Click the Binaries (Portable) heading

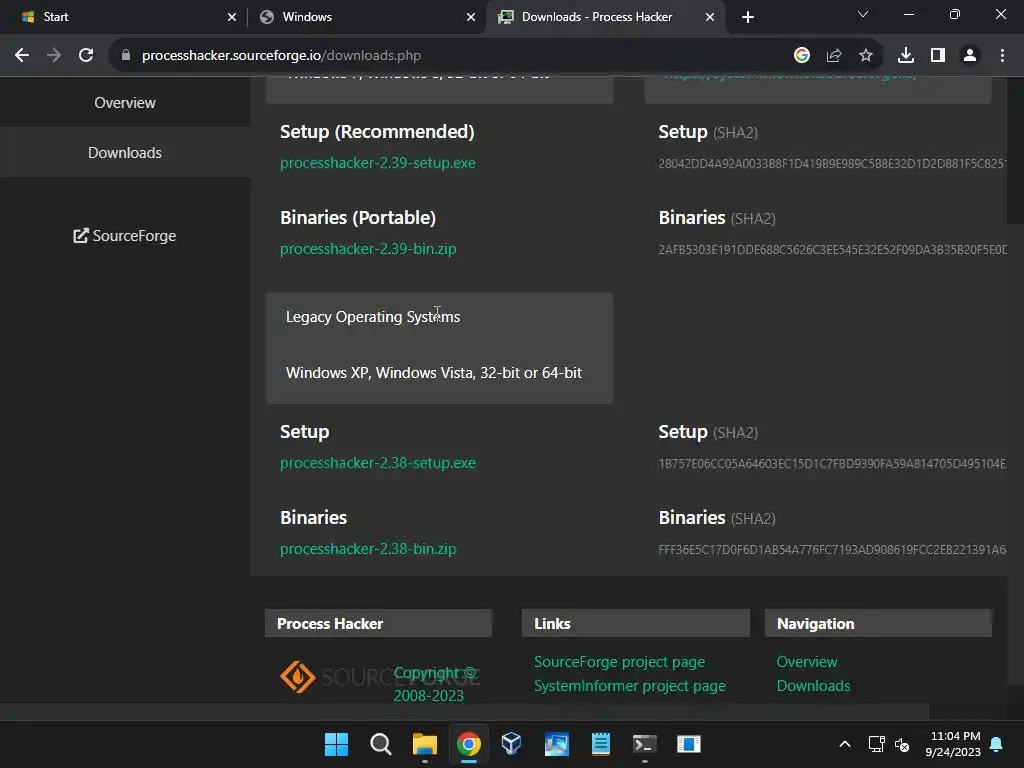[x=358, y=217]
